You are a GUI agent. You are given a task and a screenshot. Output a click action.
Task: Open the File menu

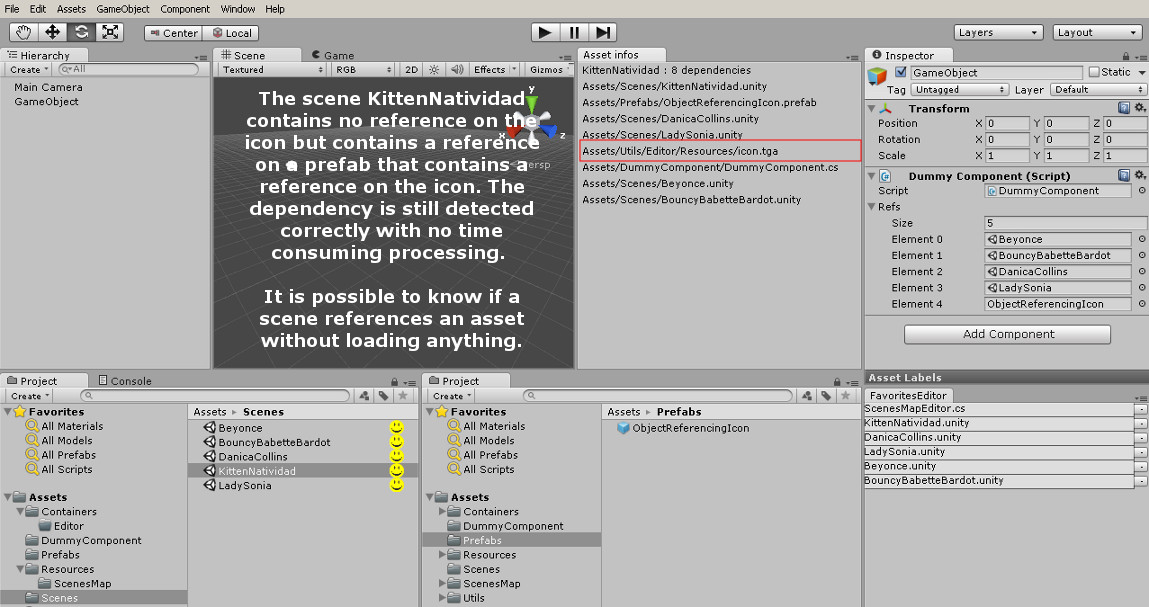pos(12,9)
